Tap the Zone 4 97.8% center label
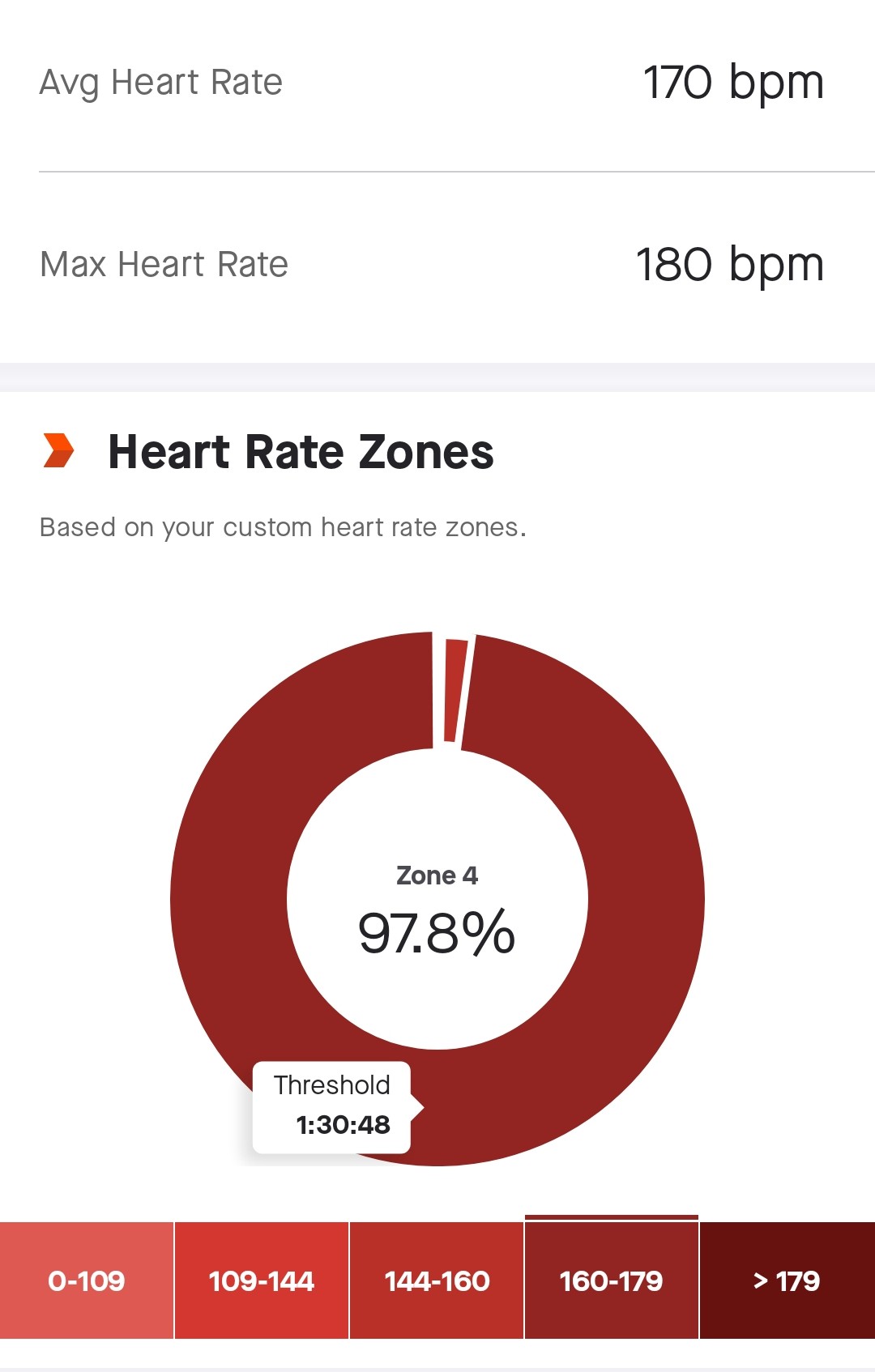 click(437, 910)
